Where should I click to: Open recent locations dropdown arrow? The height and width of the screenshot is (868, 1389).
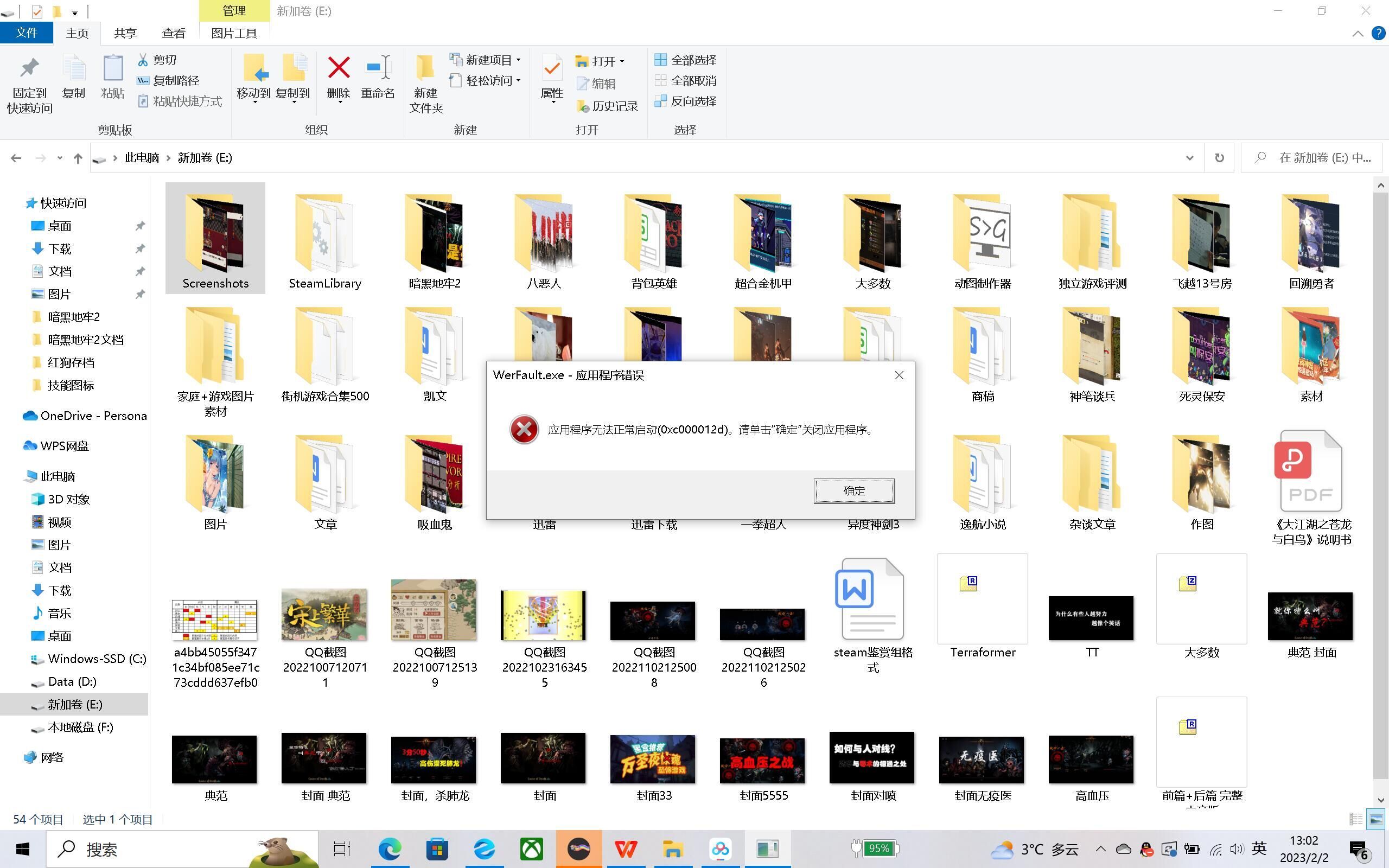[x=60, y=158]
